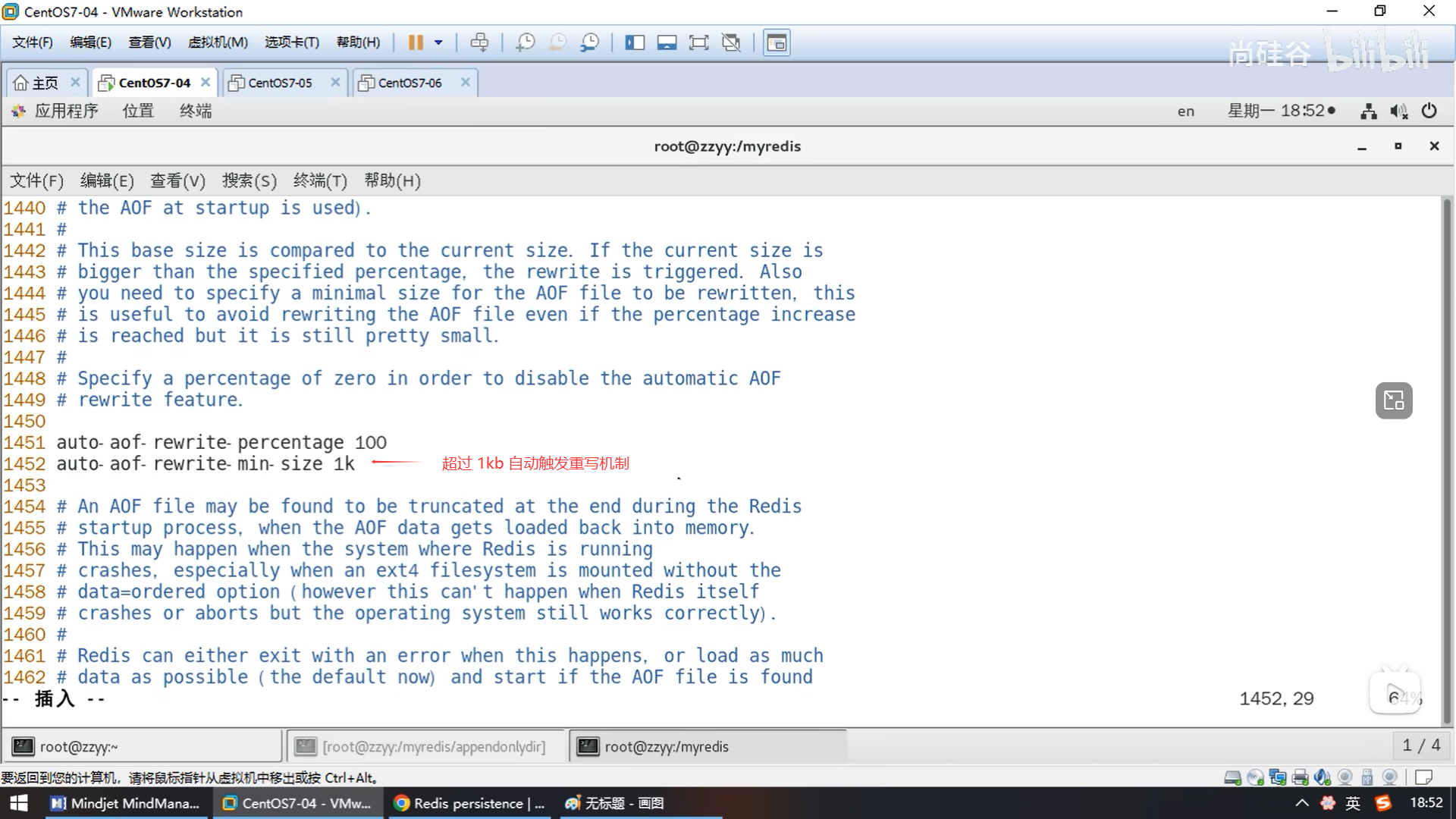
Task: Open Redis persistence Chrome taskbar window
Action: [470, 803]
